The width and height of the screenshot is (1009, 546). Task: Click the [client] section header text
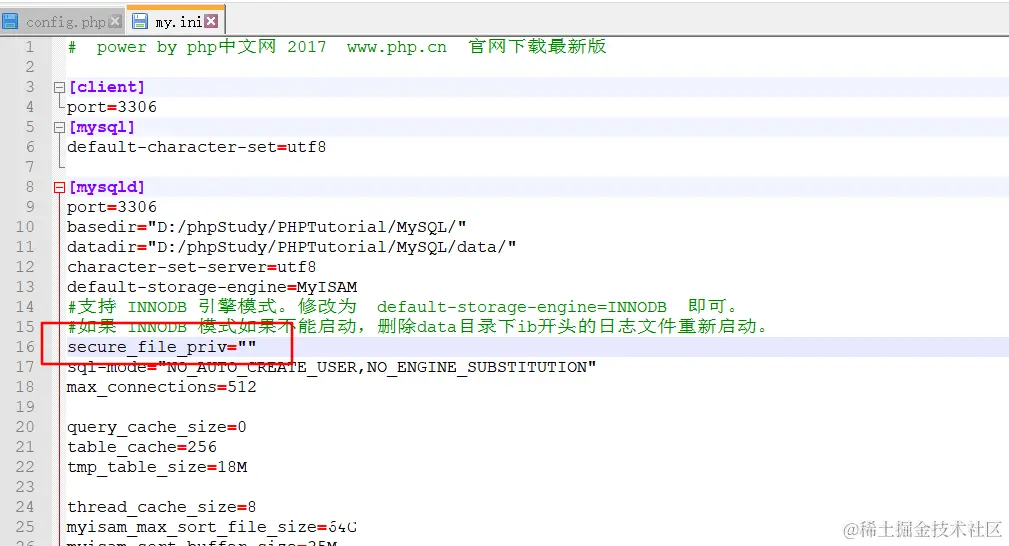tap(107, 87)
